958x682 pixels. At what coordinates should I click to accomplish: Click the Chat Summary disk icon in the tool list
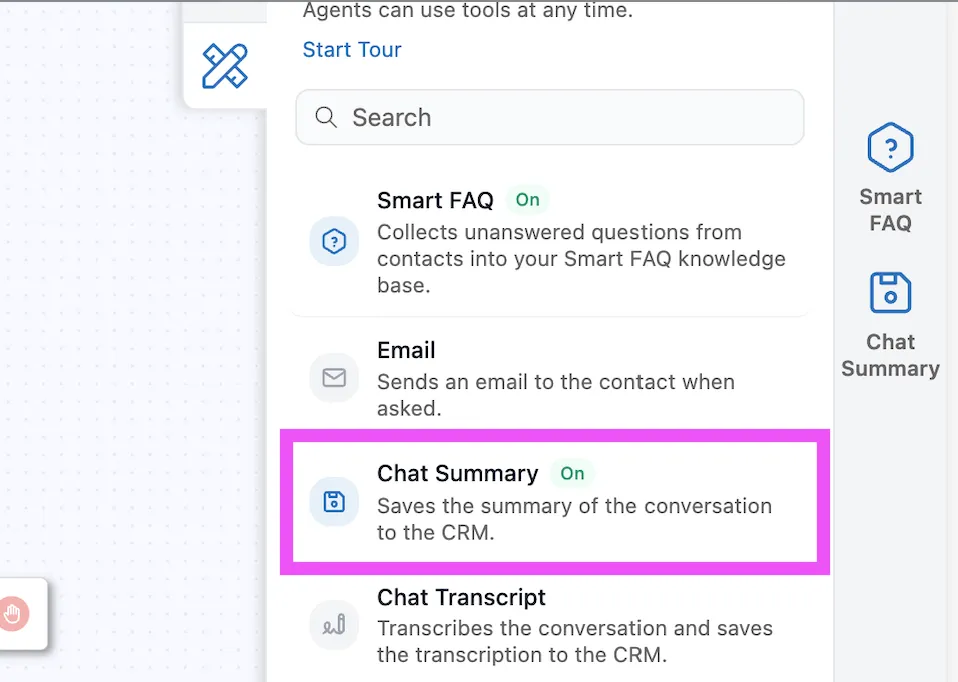click(334, 501)
